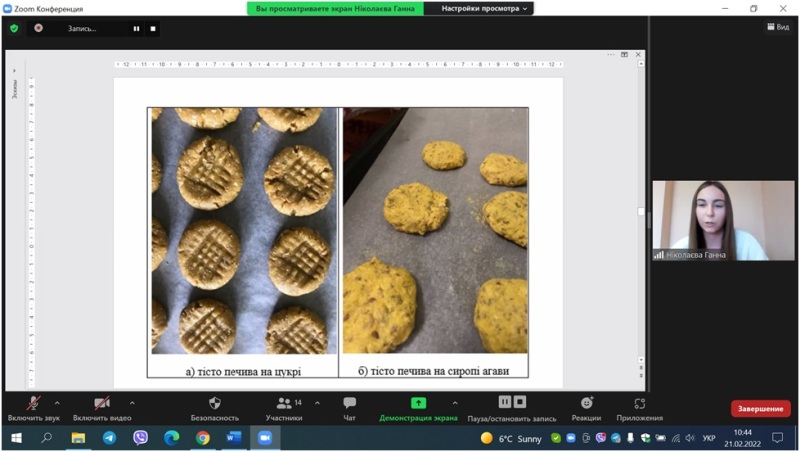
Task: Turn on camera with Включить видео
Action: pos(102,409)
